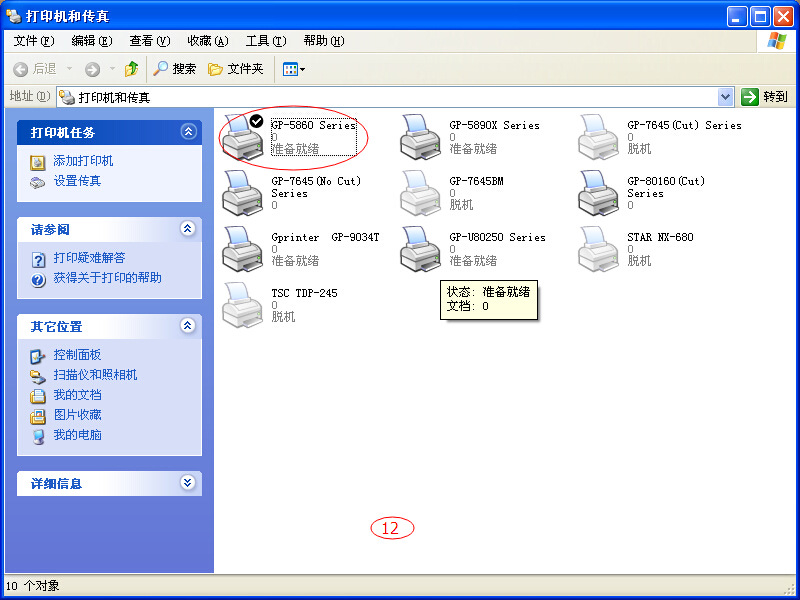The image size is (800, 600).
Task: Open the 图片收藏 link
Action: [78, 415]
